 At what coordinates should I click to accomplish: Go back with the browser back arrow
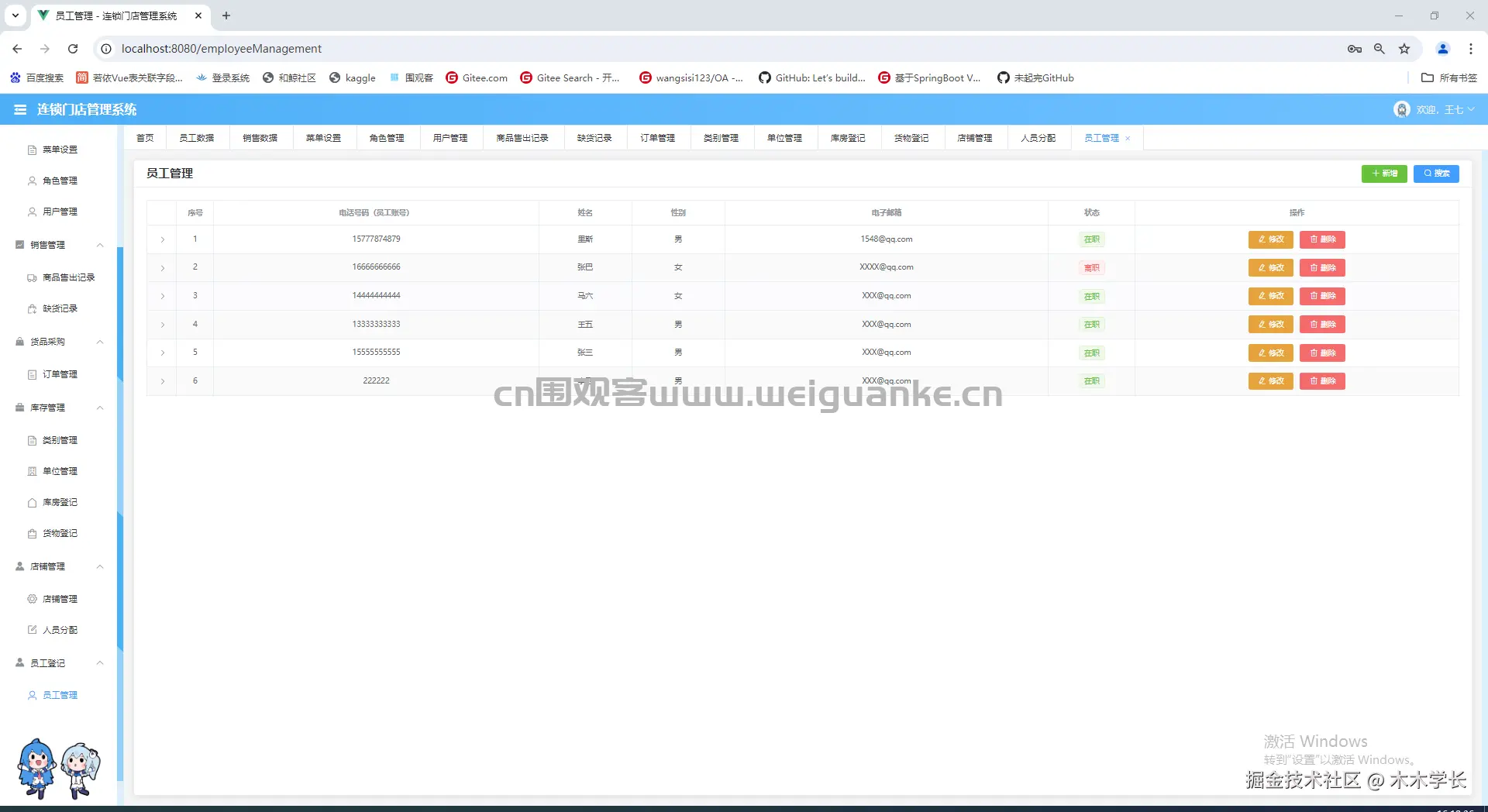pyautogui.click(x=17, y=49)
